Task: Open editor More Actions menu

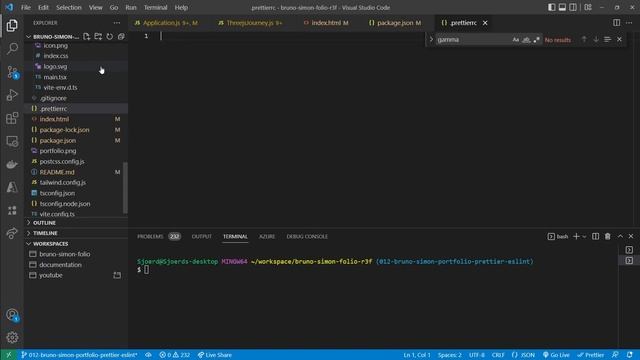Action: pos(629,23)
